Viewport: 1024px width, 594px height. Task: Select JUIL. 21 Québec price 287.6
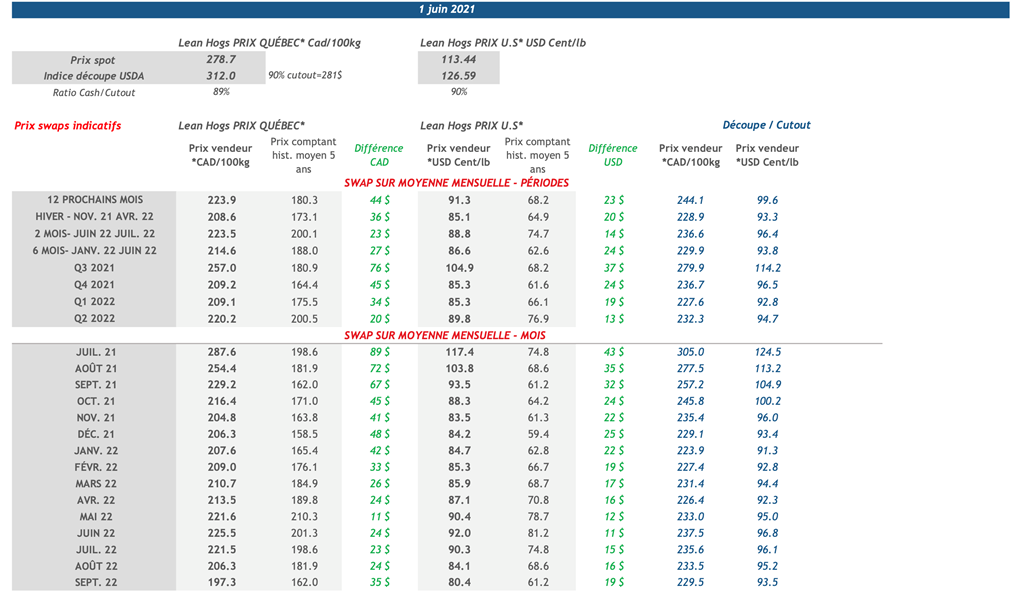pyautogui.click(x=220, y=352)
